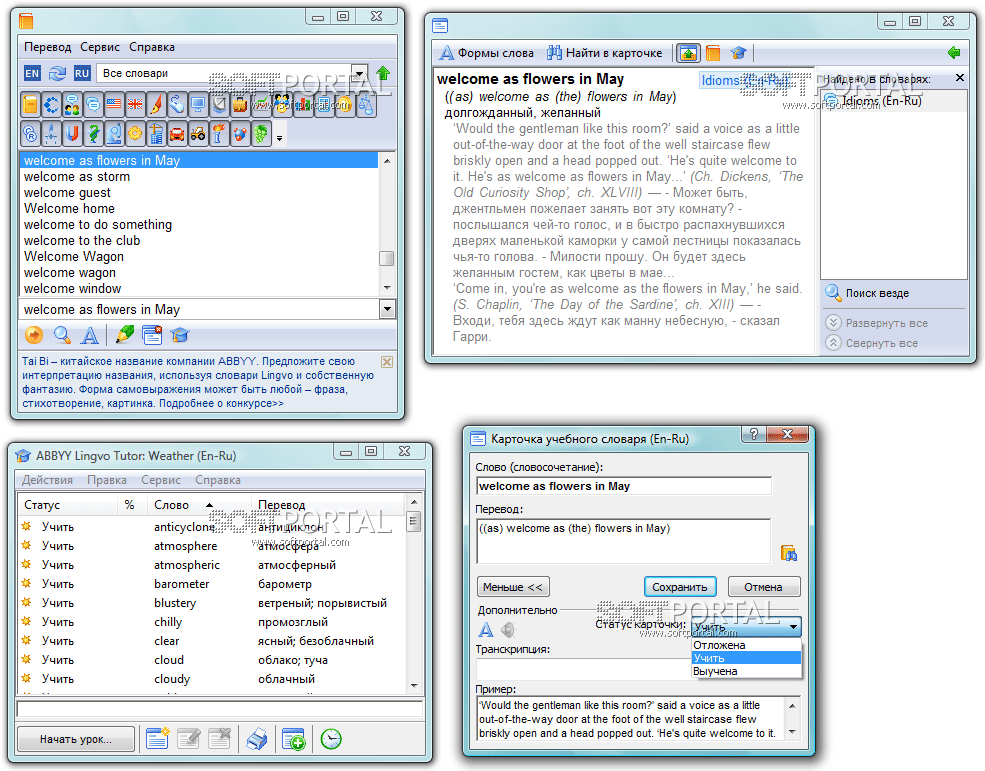Click the orange book icon in card toolbar
Viewport: 985px width, 771px height.
(713, 53)
